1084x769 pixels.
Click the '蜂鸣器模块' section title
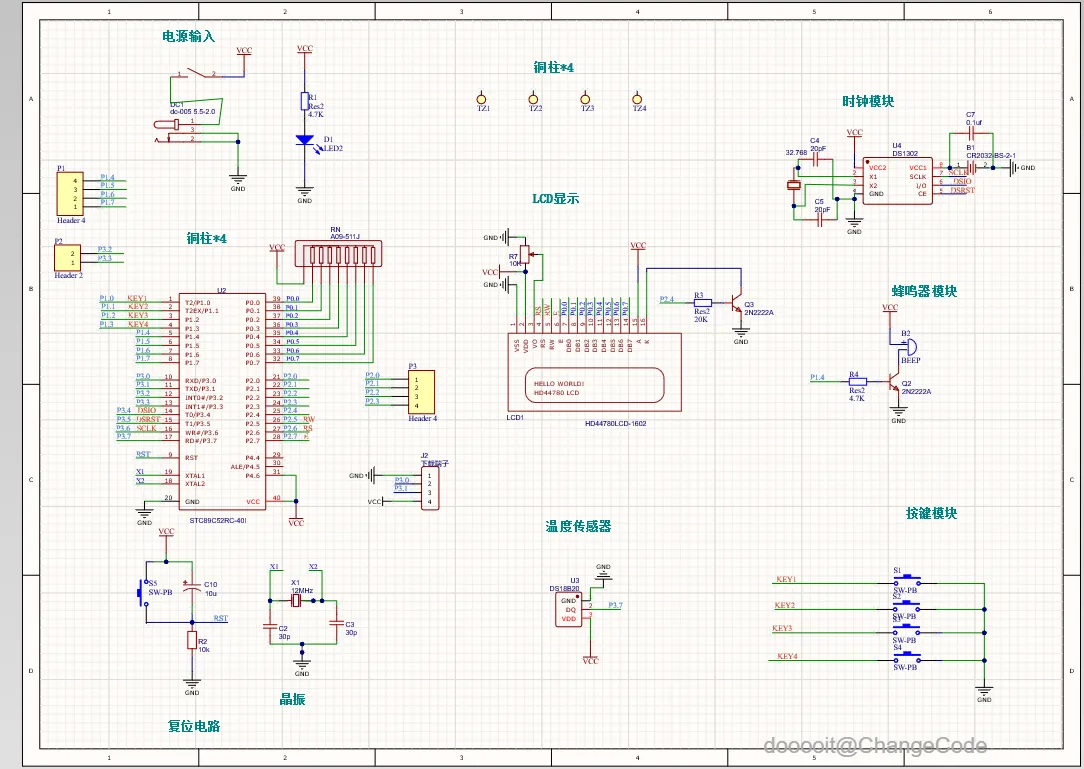click(924, 291)
